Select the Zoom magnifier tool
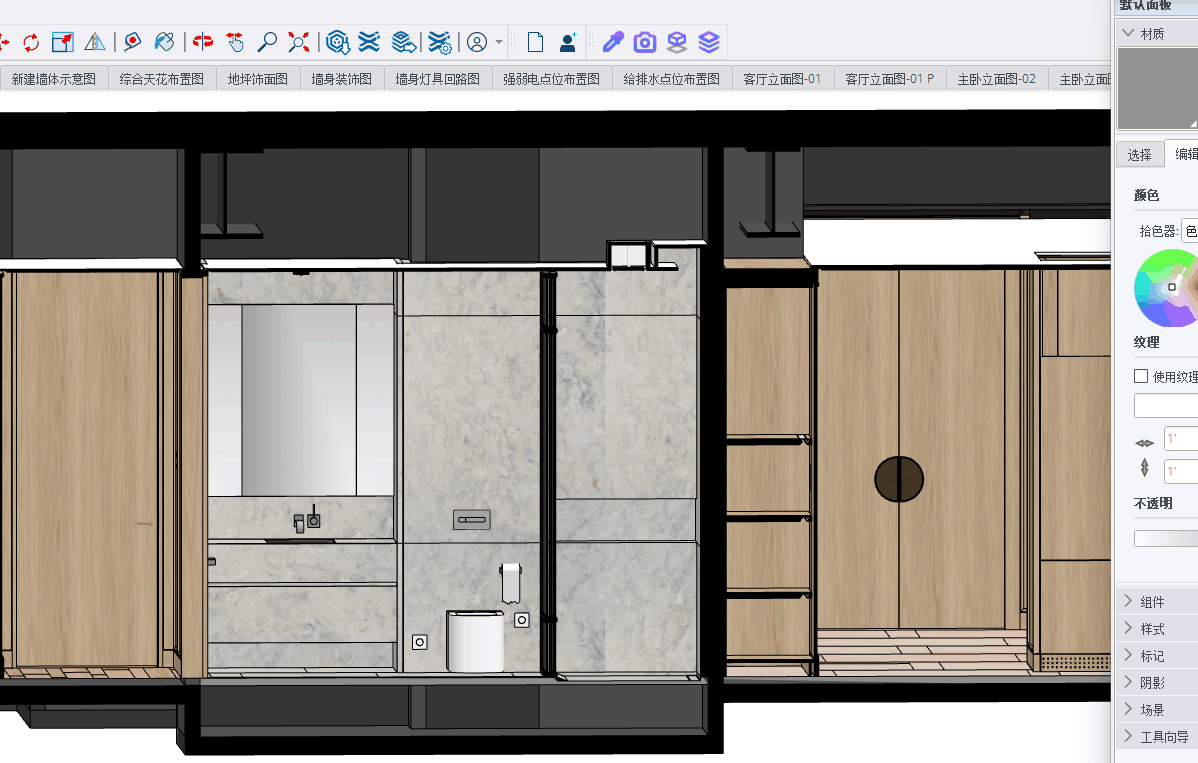The height and width of the screenshot is (763, 1198). tap(267, 42)
